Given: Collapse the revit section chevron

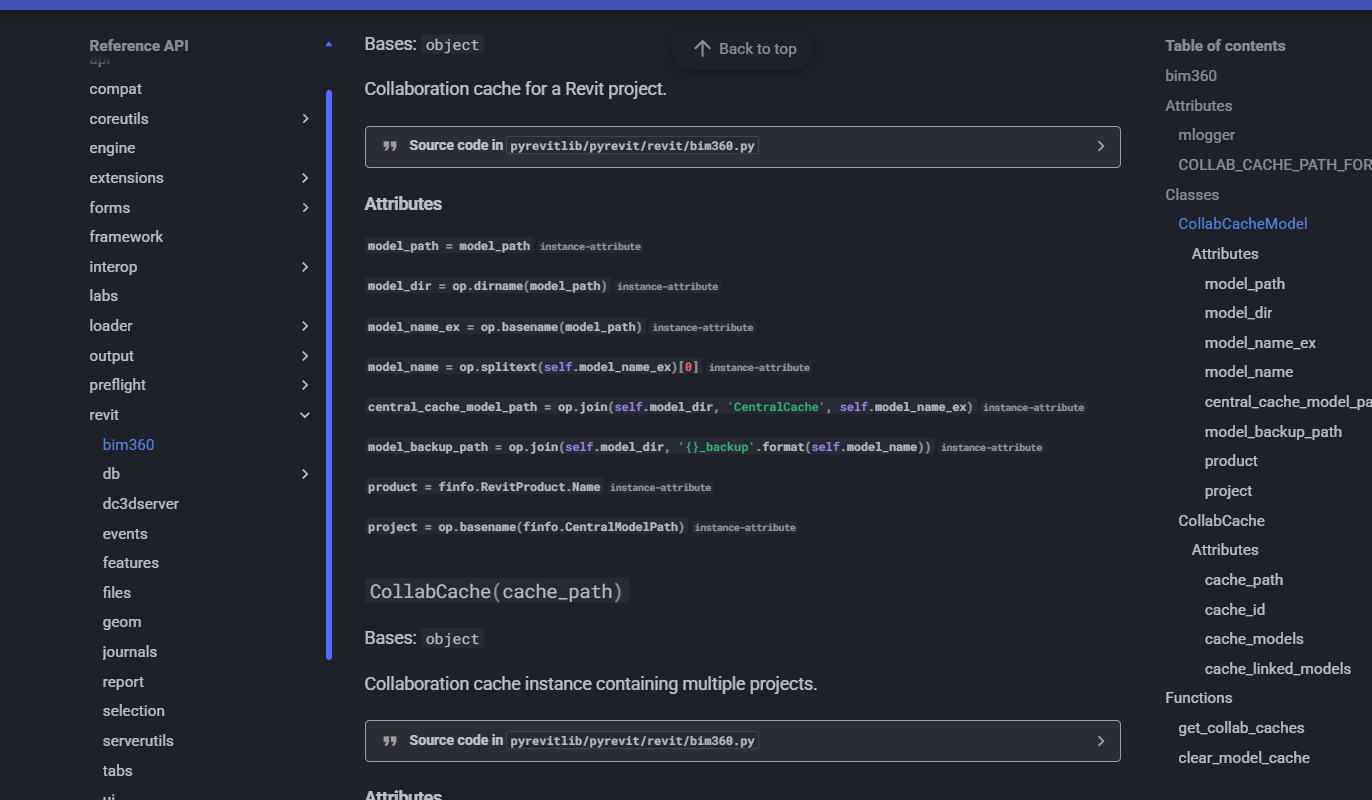Looking at the screenshot, I should pos(305,415).
